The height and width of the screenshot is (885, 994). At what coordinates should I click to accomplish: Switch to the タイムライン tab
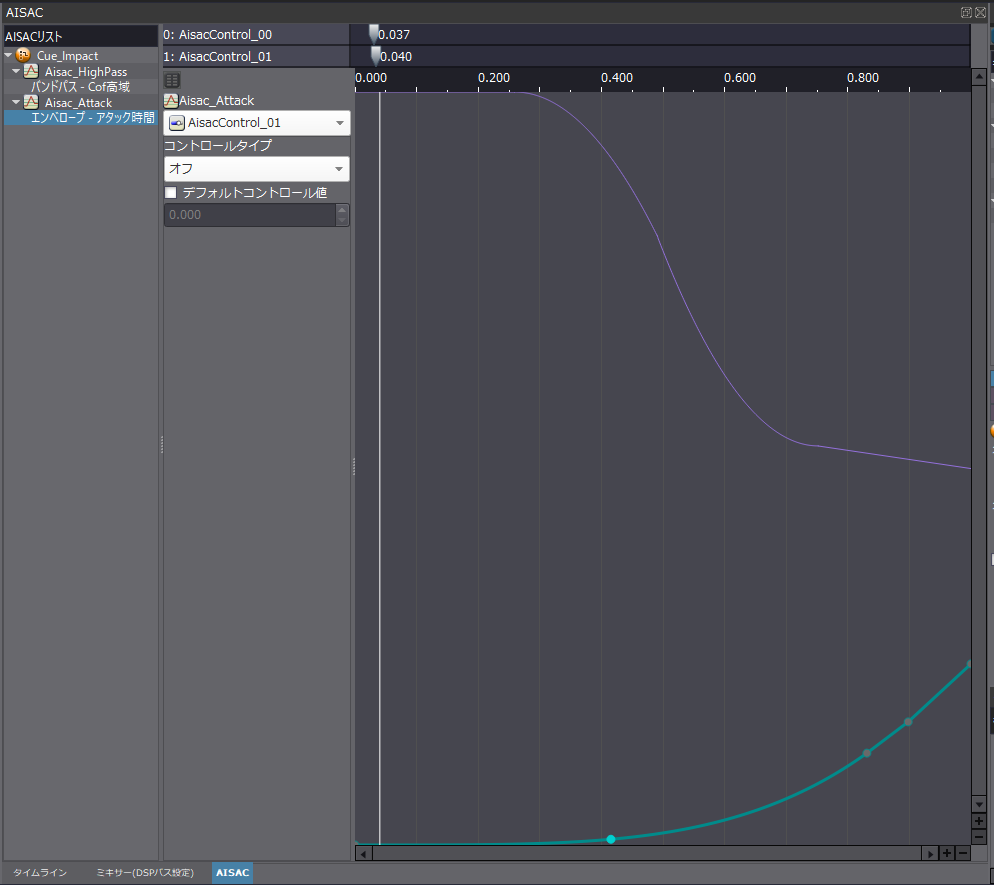(40, 872)
